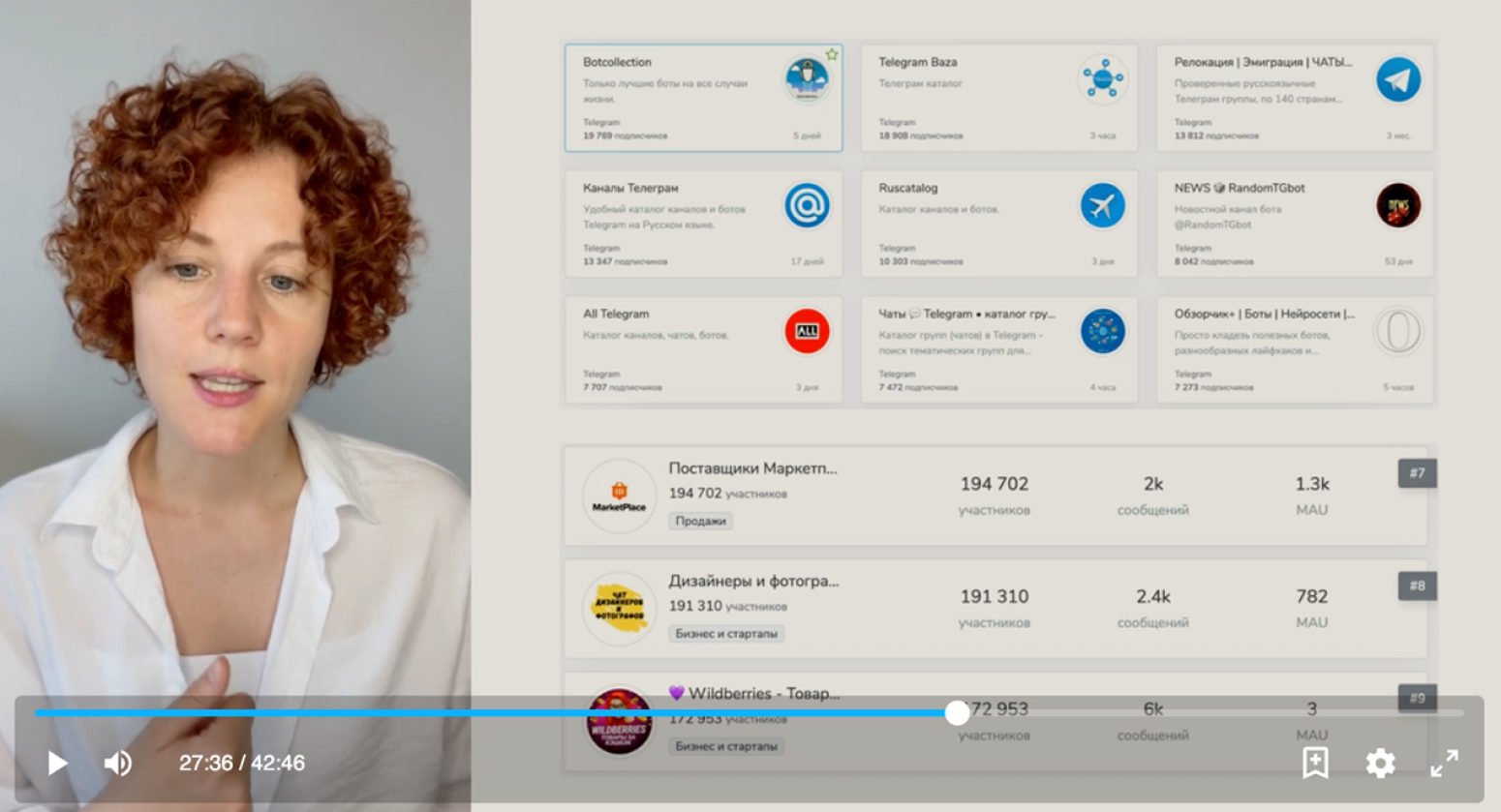The height and width of the screenshot is (812, 1501).
Task: Click Бизнес и стартапы tag under Дизайнеры
Action: click(x=726, y=634)
